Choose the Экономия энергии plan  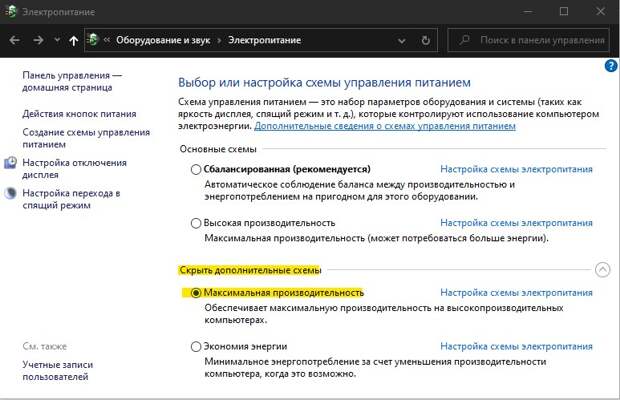[196, 347]
